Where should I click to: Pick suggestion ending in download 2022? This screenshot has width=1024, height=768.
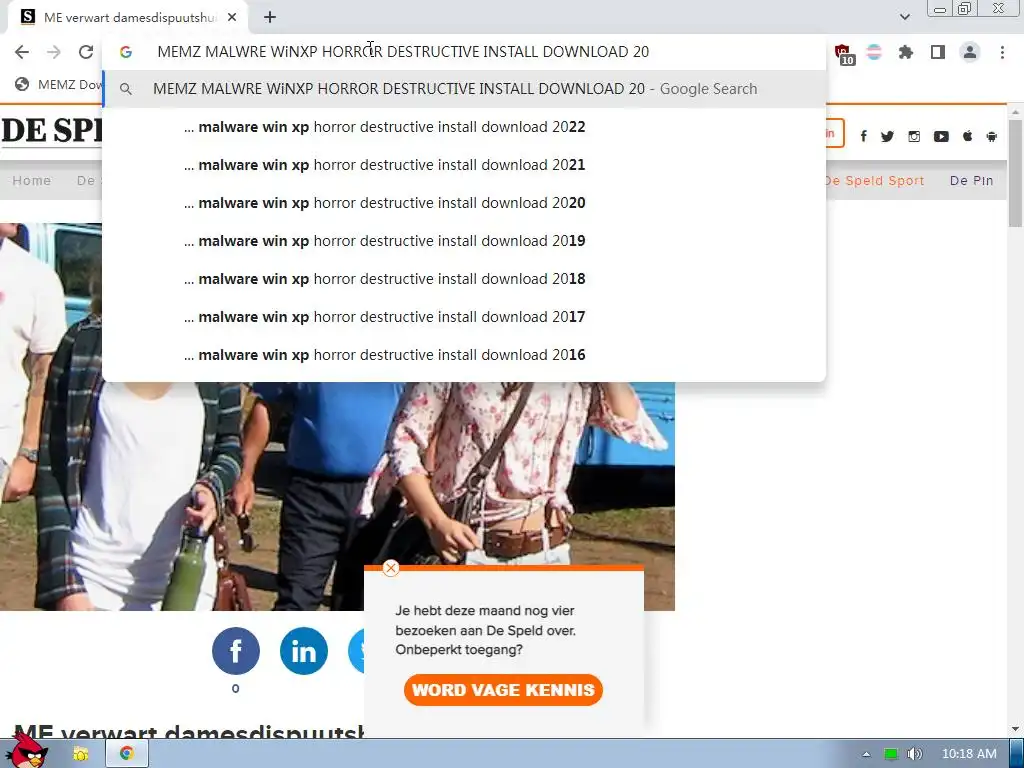[x=464, y=127]
